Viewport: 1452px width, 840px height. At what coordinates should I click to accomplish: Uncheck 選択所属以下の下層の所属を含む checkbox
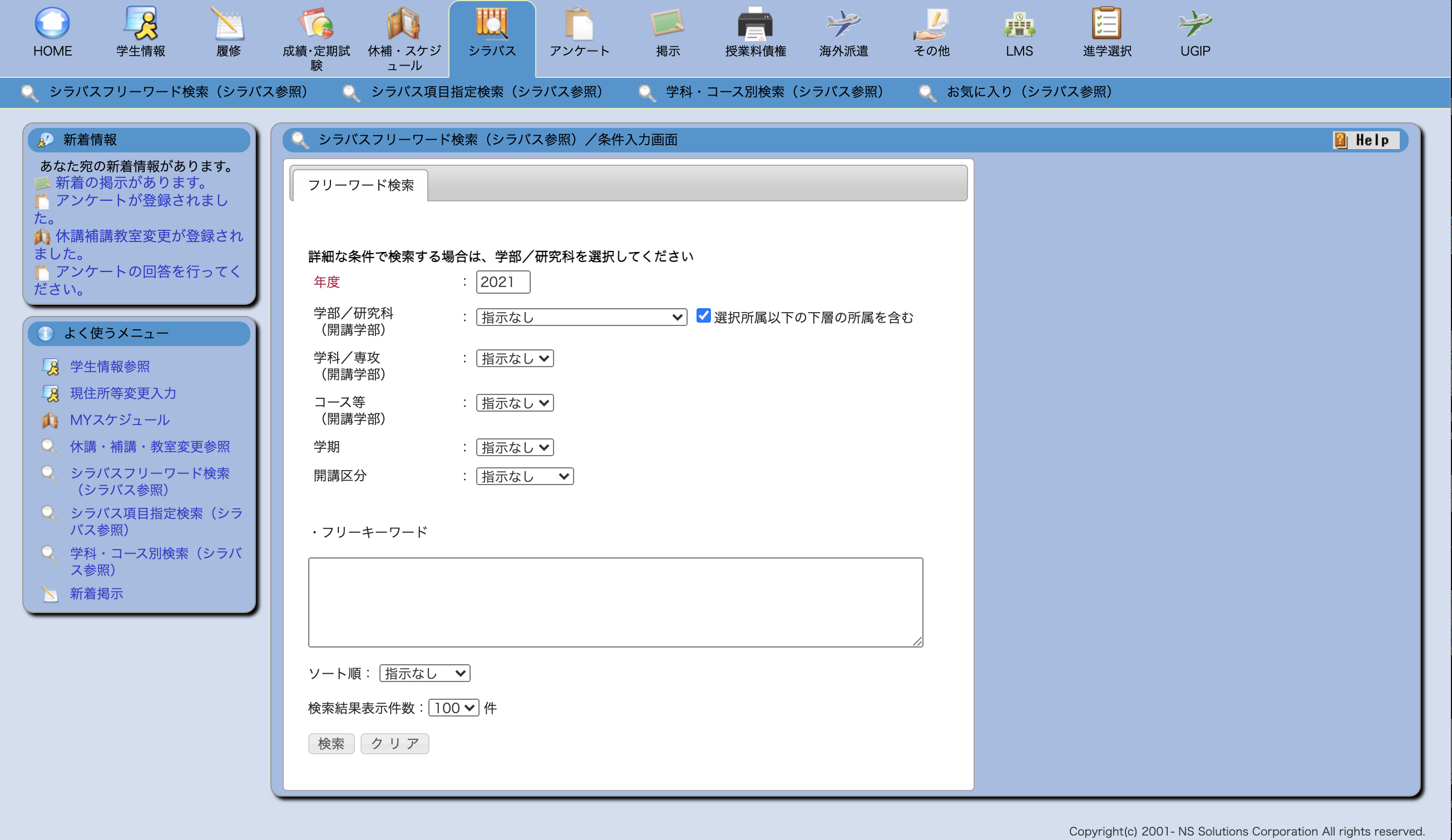pyautogui.click(x=703, y=316)
